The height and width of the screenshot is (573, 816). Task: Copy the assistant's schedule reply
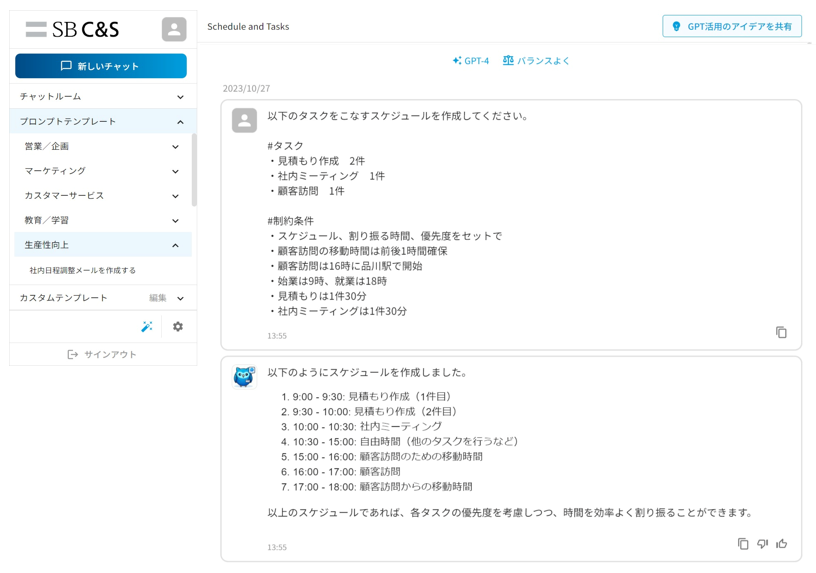pos(743,544)
